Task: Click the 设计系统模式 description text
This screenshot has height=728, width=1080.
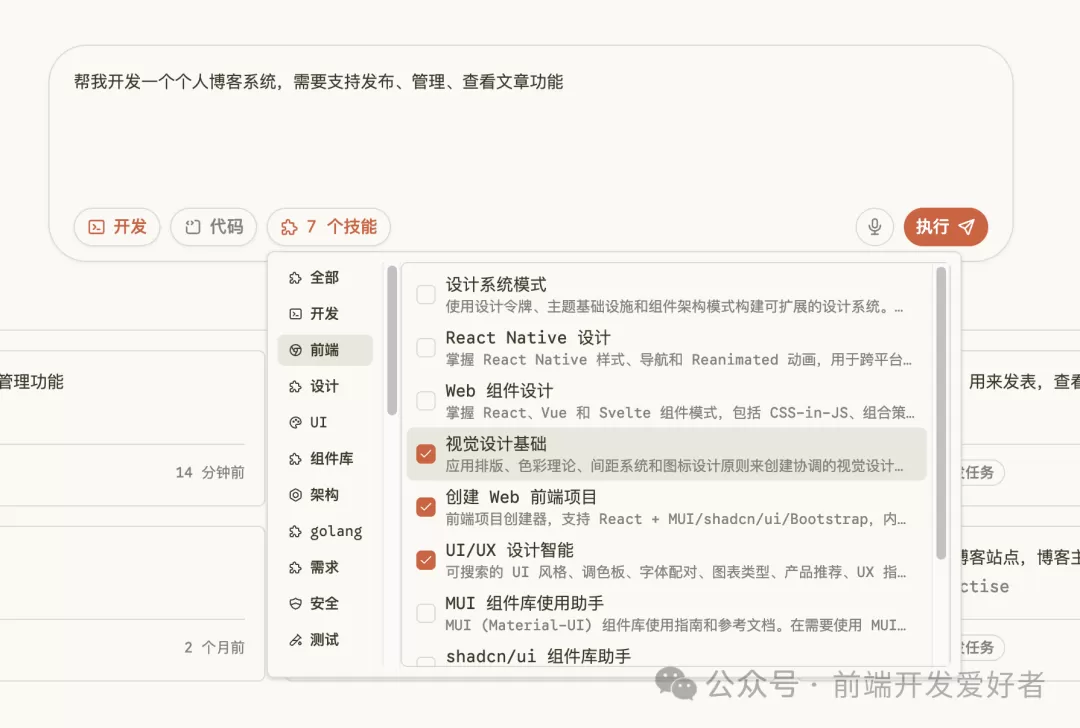Action: [674, 306]
